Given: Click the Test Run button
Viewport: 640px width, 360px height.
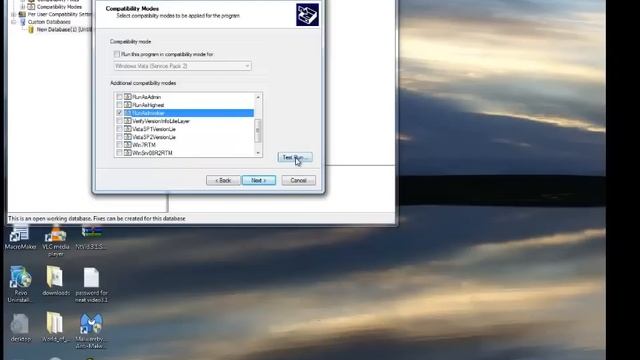Looking at the screenshot, I should [x=295, y=157].
